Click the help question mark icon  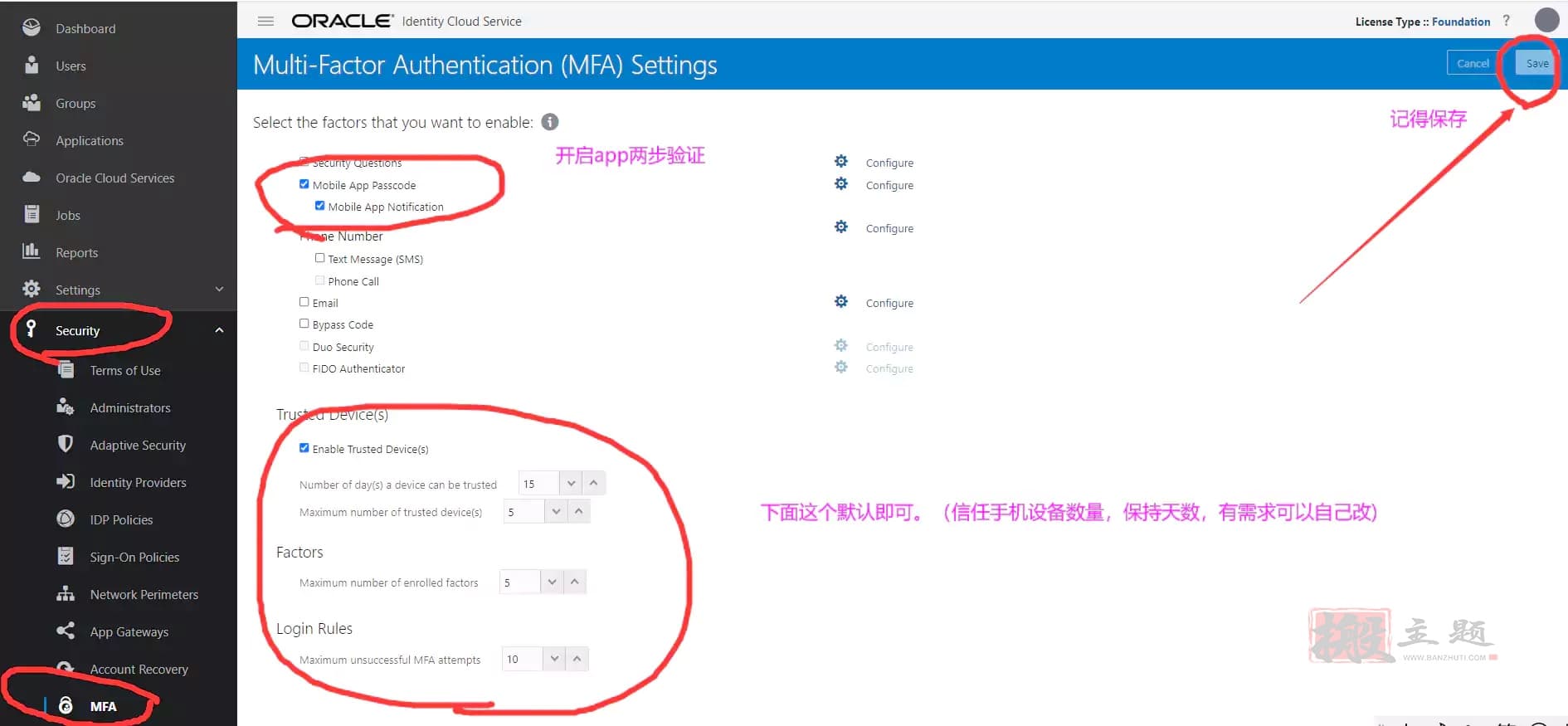point(1507,21)
